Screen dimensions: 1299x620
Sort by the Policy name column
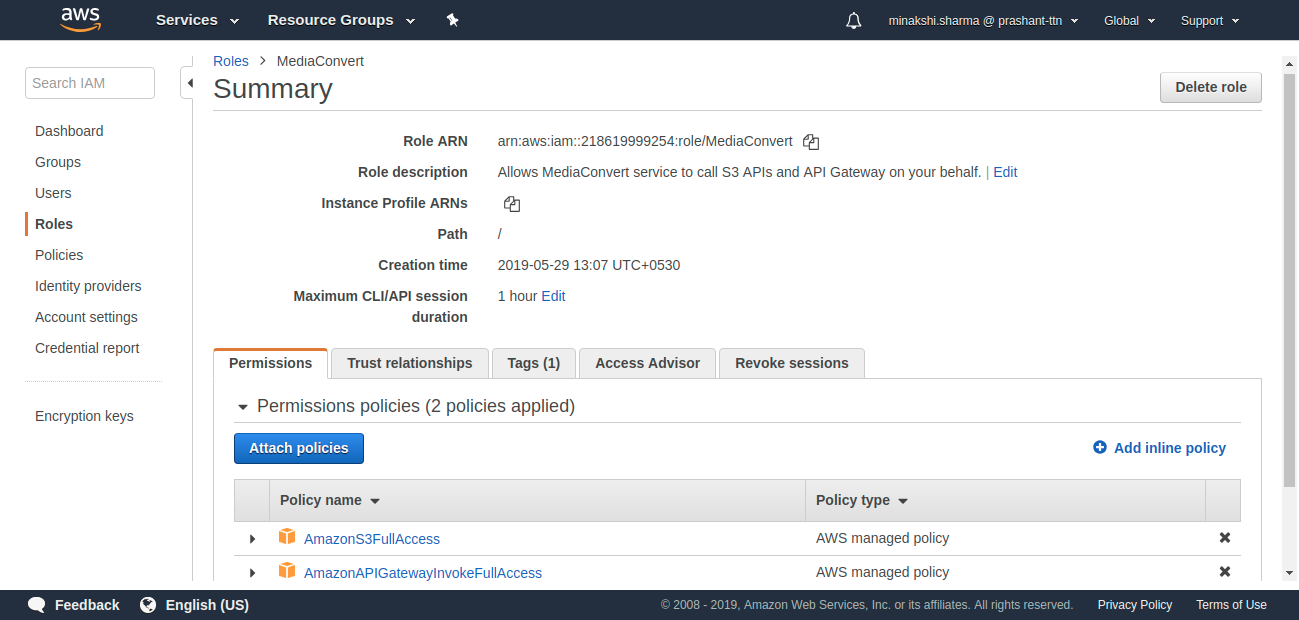[x=330, y=500]
